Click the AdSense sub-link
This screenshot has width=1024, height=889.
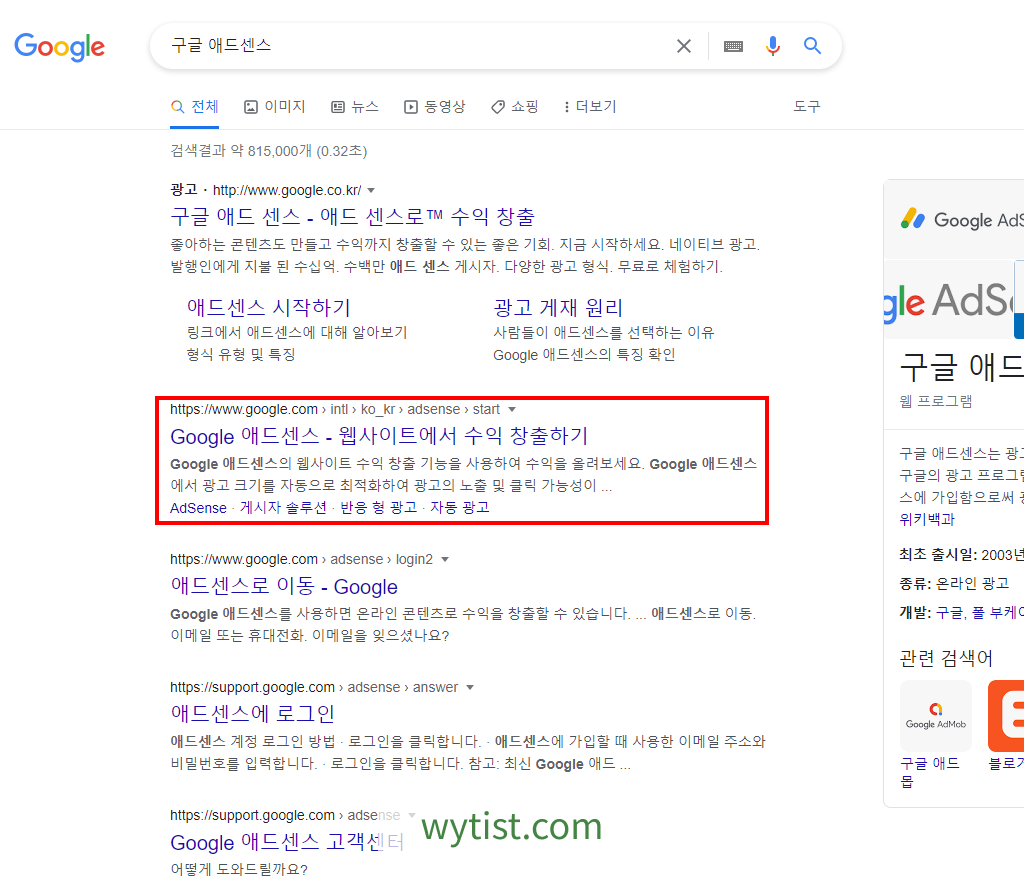(x=199, y=508)
